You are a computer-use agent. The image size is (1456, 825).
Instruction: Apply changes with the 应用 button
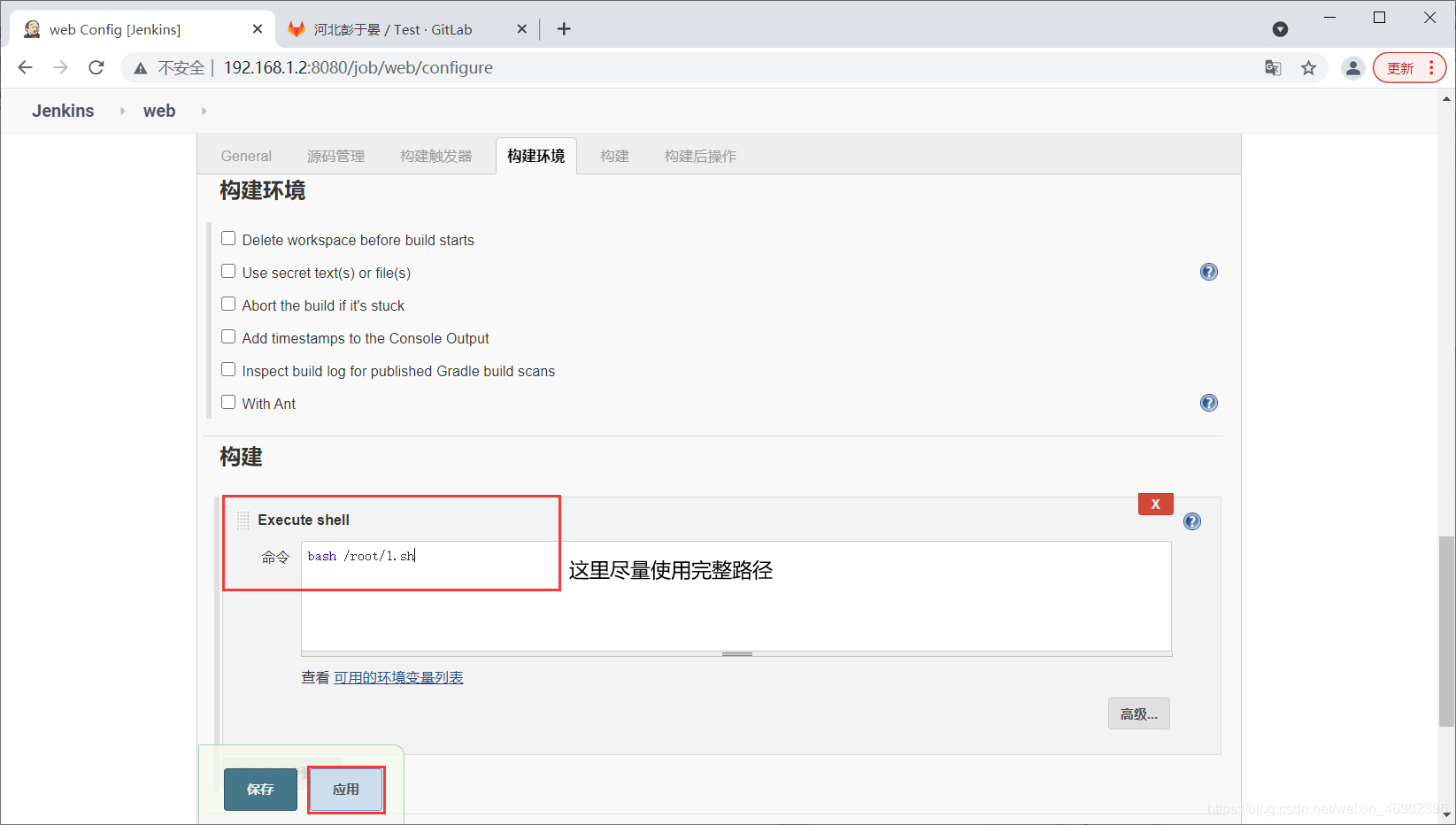(346, 790)
